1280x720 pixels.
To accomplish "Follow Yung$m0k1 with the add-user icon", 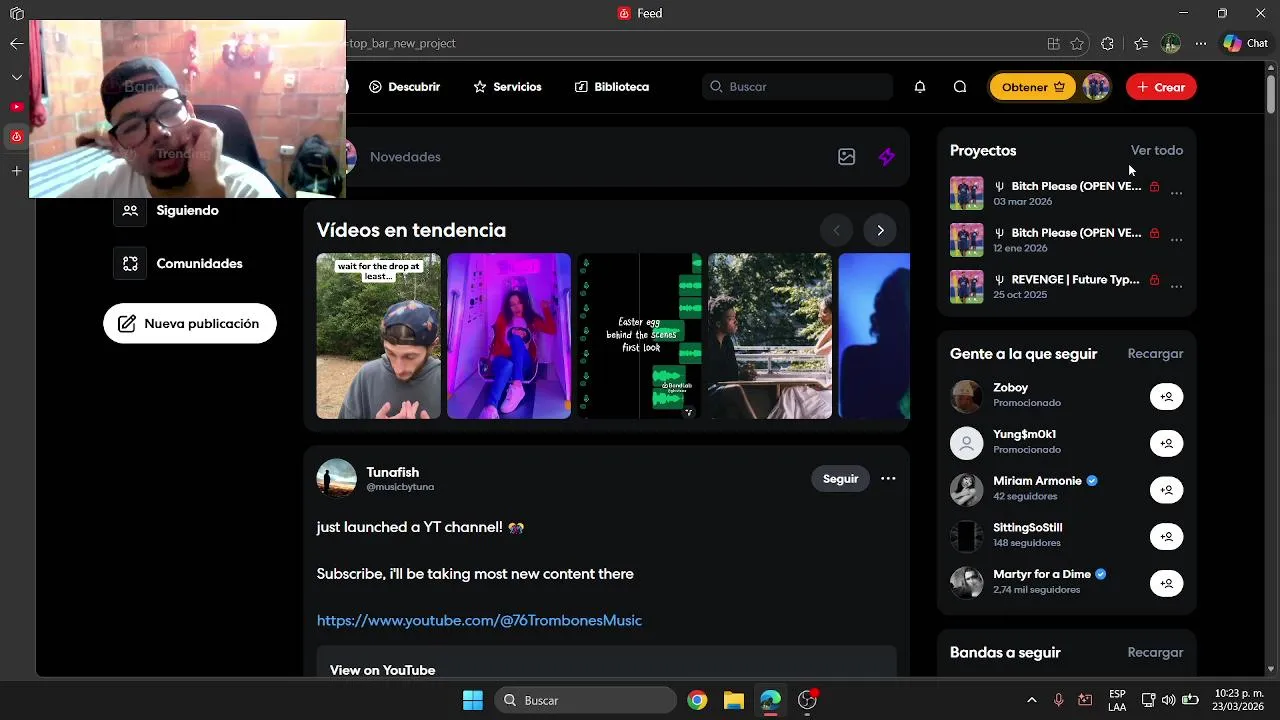I will (x=1166, y=443).
